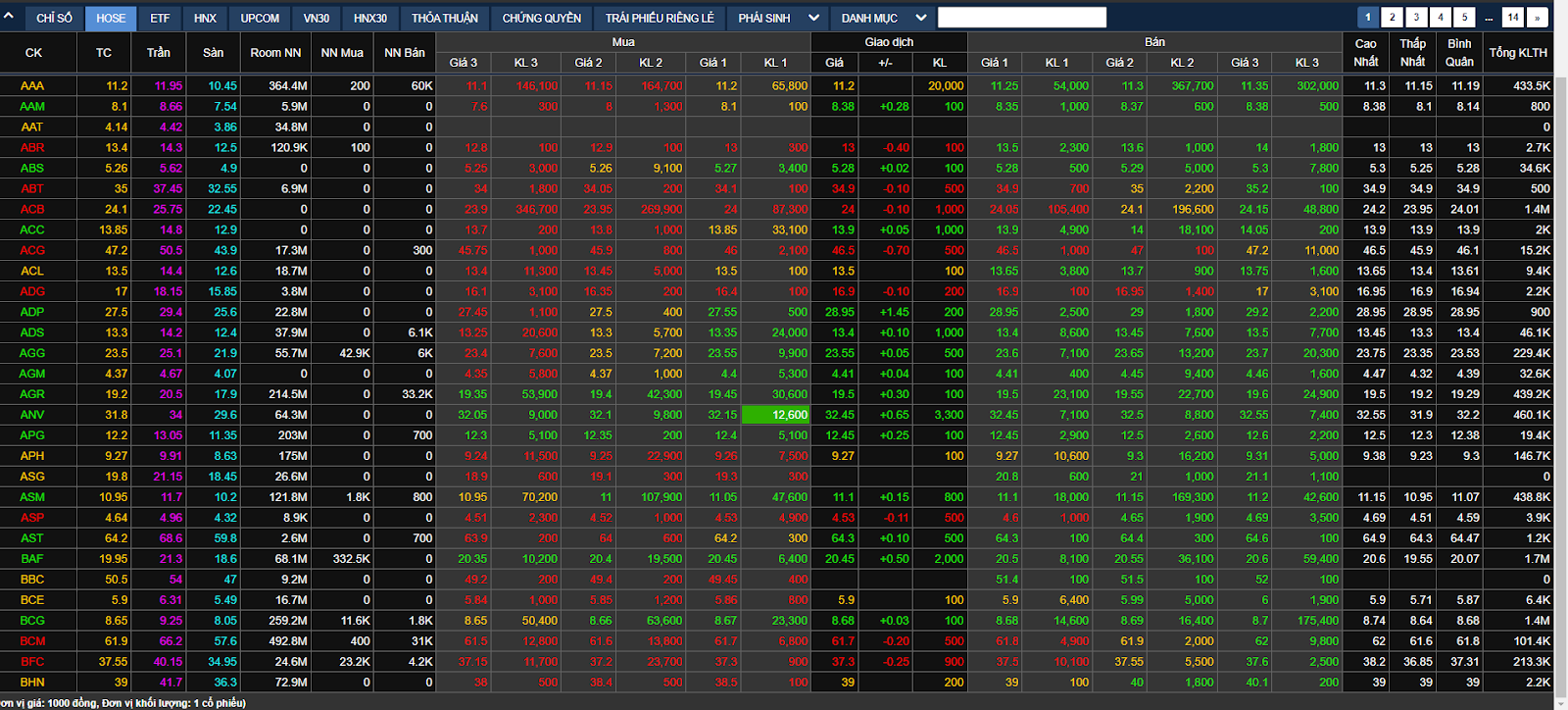Viewport: 1568px width, 710px height.
Task: Open stock symbol AAM
Action: coord(32,107)
